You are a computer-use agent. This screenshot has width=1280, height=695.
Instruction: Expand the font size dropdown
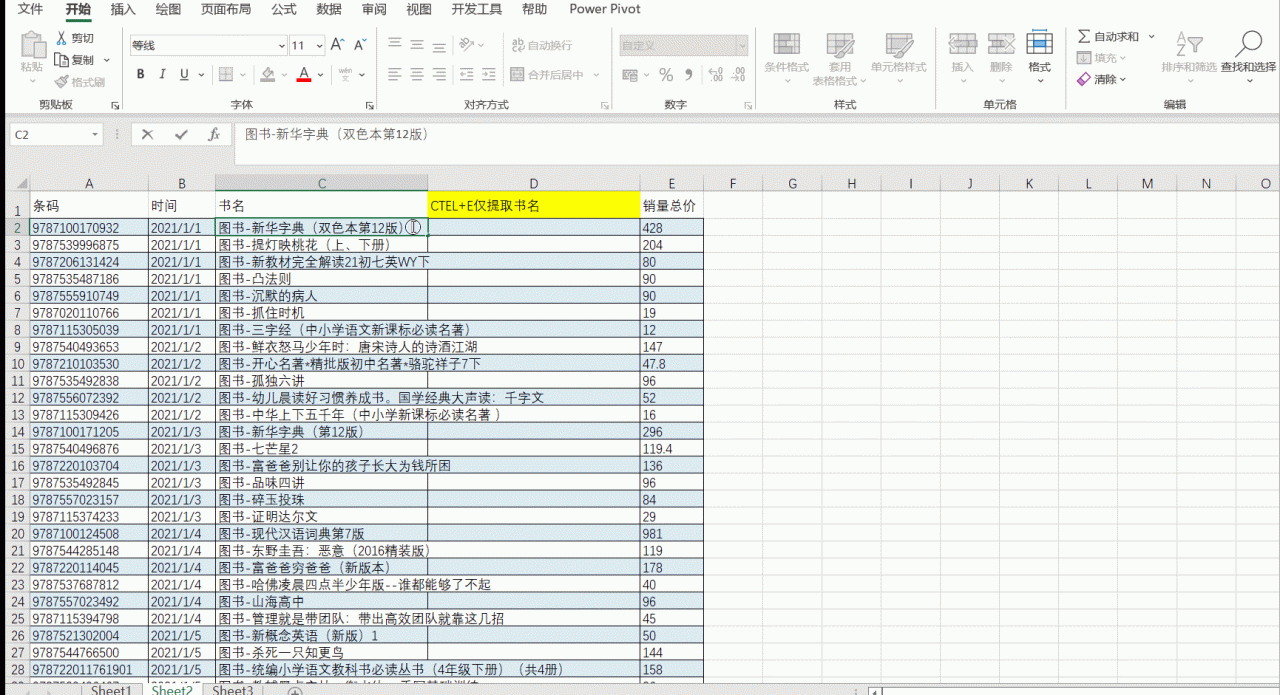point(319,46)
